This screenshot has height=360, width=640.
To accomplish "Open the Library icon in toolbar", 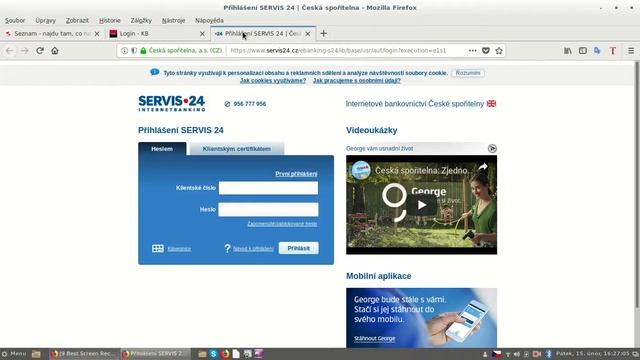I will pyautogui.click(x=568, y=51).
